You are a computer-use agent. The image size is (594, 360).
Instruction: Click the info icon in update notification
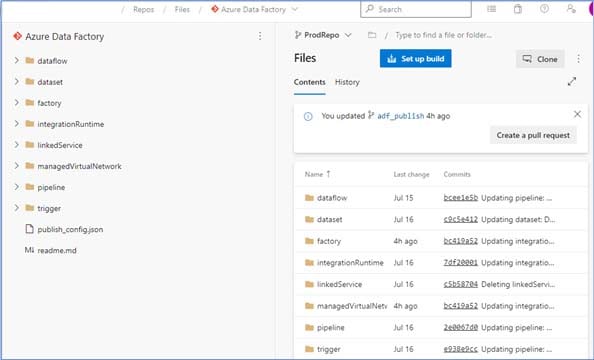pyautogui.click(x=308, y=116)
